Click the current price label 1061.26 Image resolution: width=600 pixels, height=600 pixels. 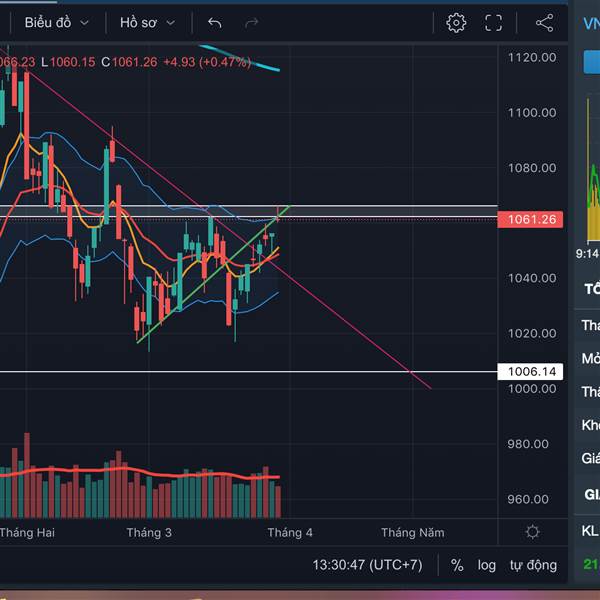[530, 219]
